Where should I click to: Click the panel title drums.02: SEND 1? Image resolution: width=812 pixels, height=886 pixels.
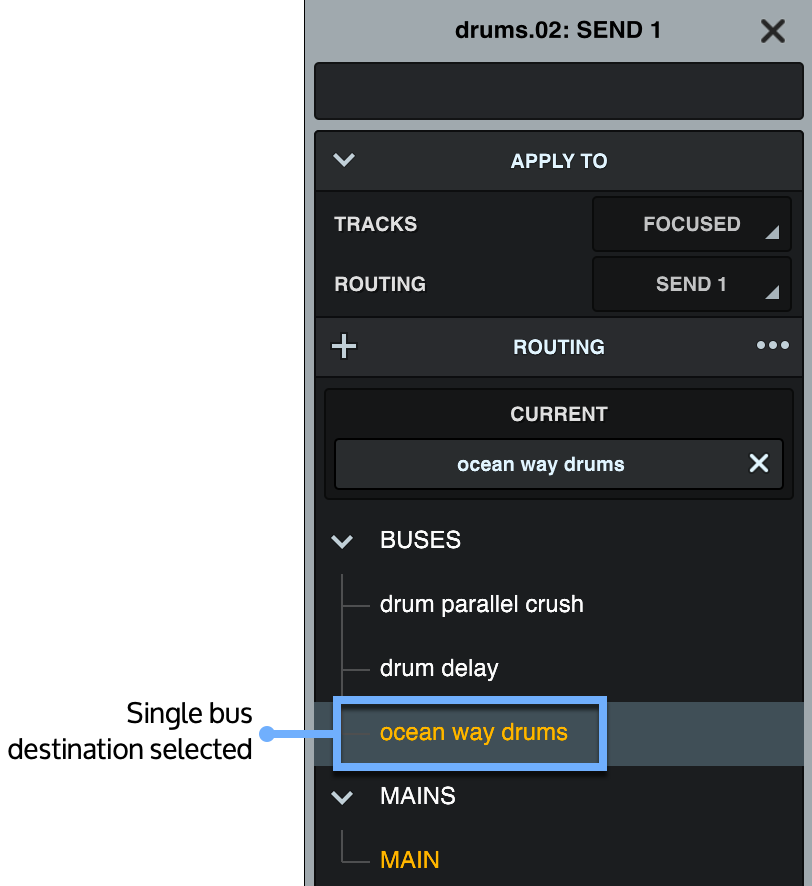click(558, 30)
